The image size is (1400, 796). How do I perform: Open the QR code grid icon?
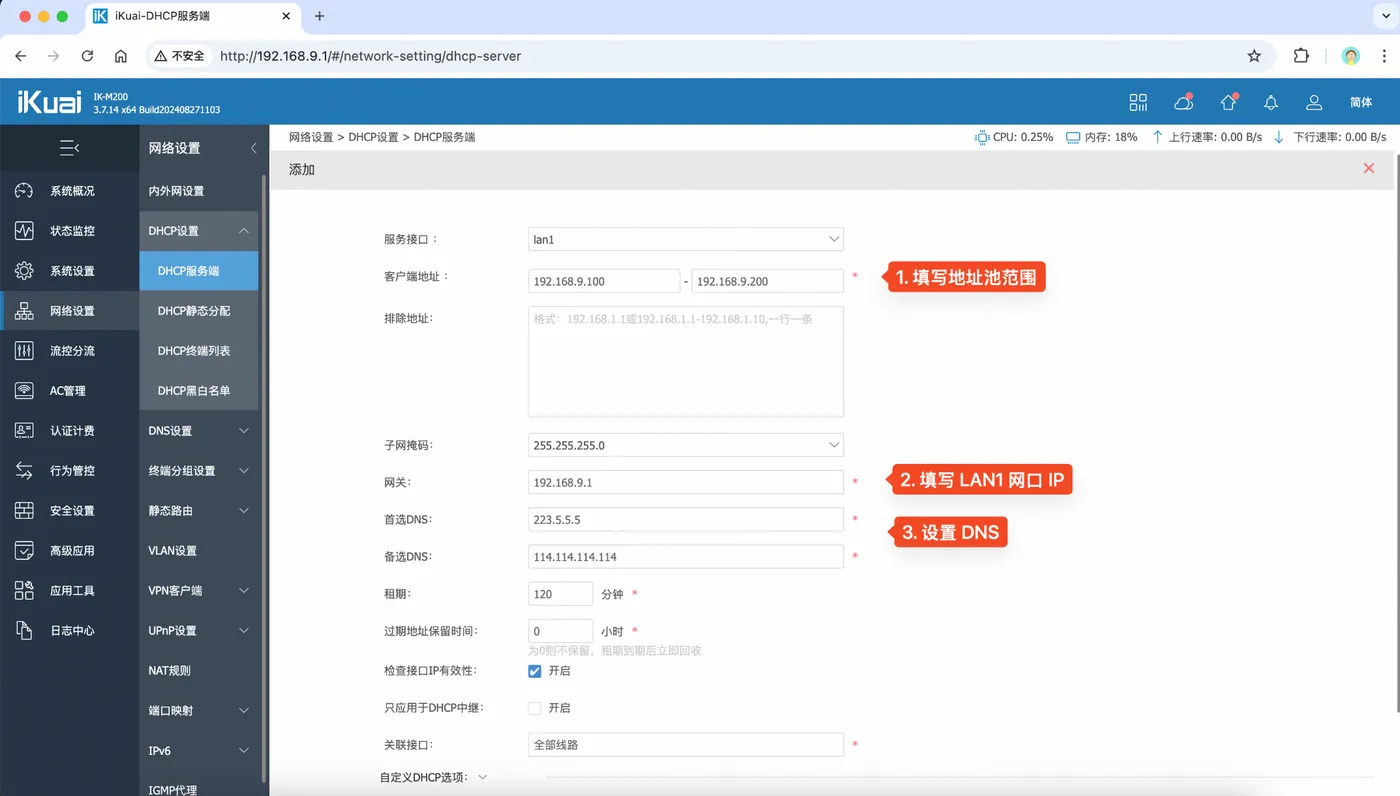point(1138,102)
